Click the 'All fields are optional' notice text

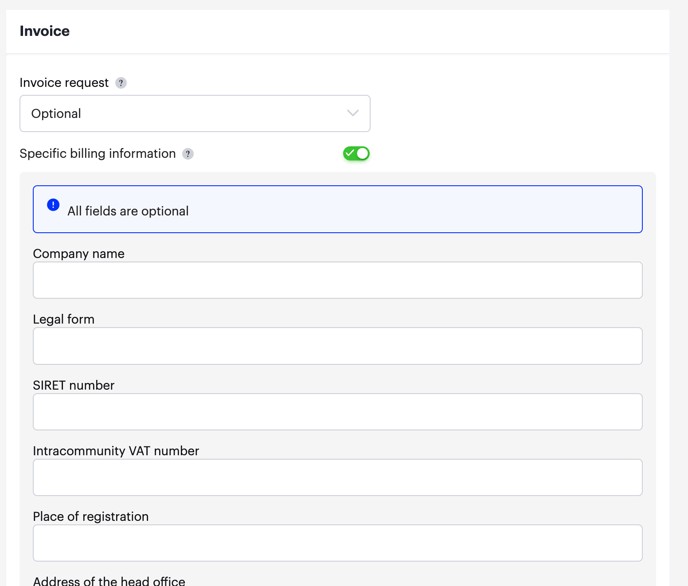128,211
